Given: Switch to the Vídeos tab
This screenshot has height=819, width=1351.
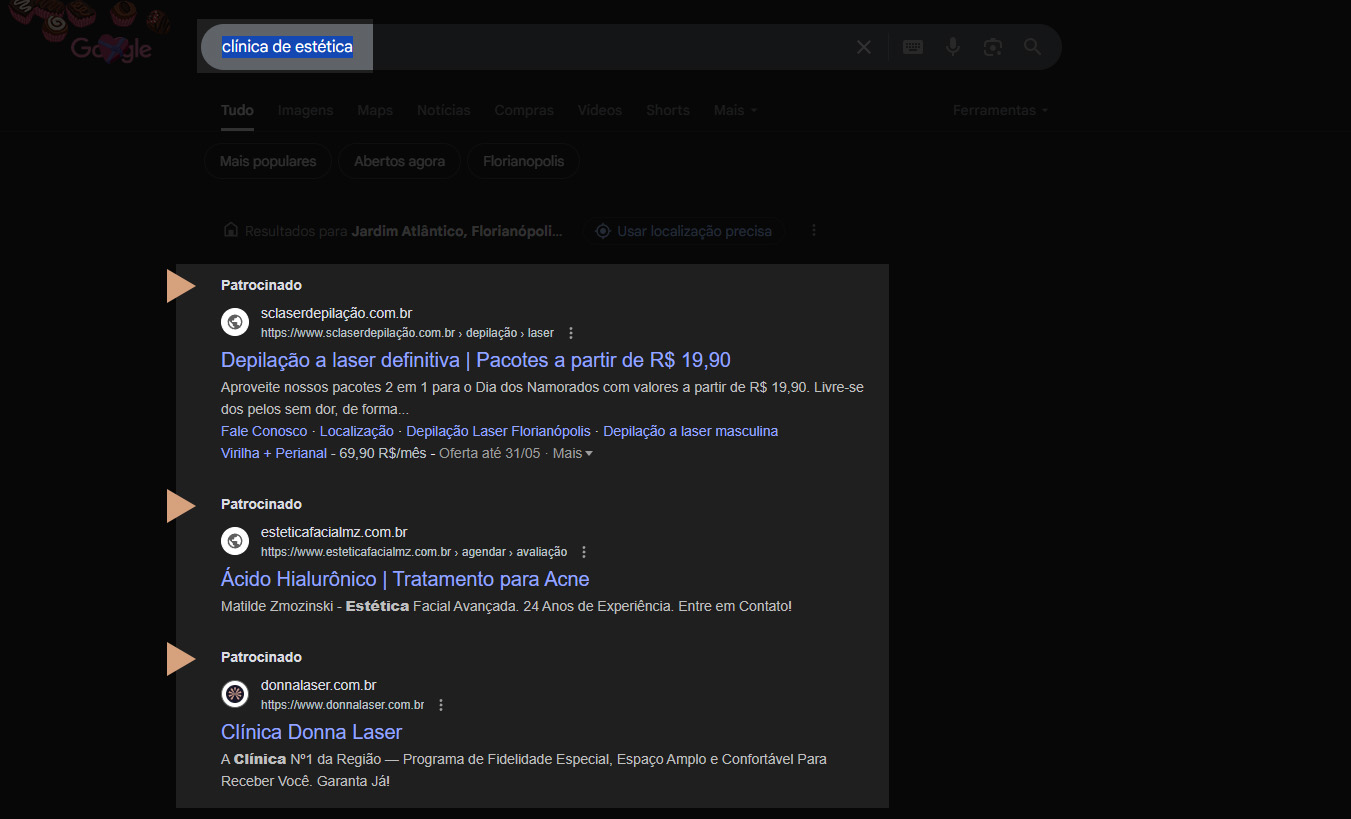Looking at the screenshot, I should (599, 110).
